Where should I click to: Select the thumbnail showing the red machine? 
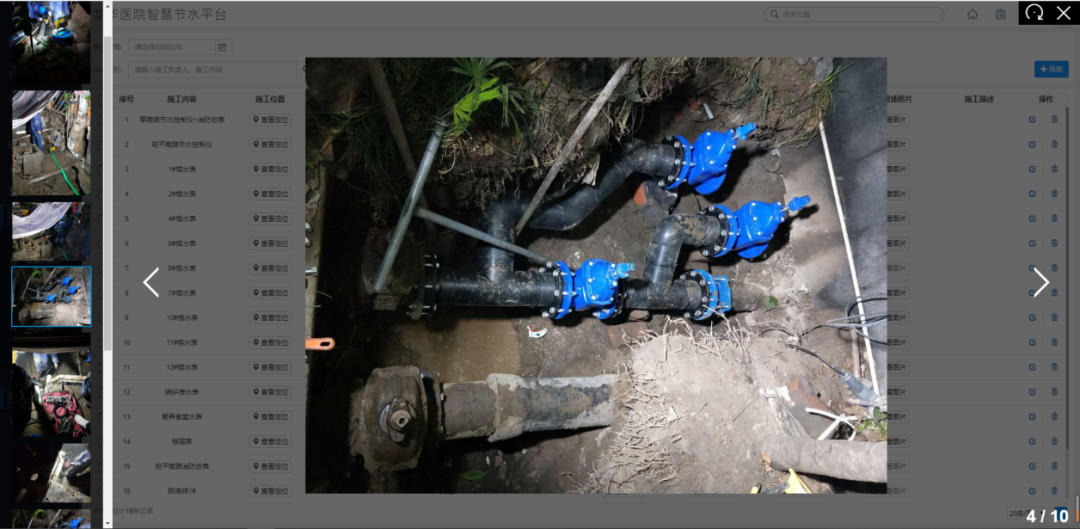click(x=51, y=393)
